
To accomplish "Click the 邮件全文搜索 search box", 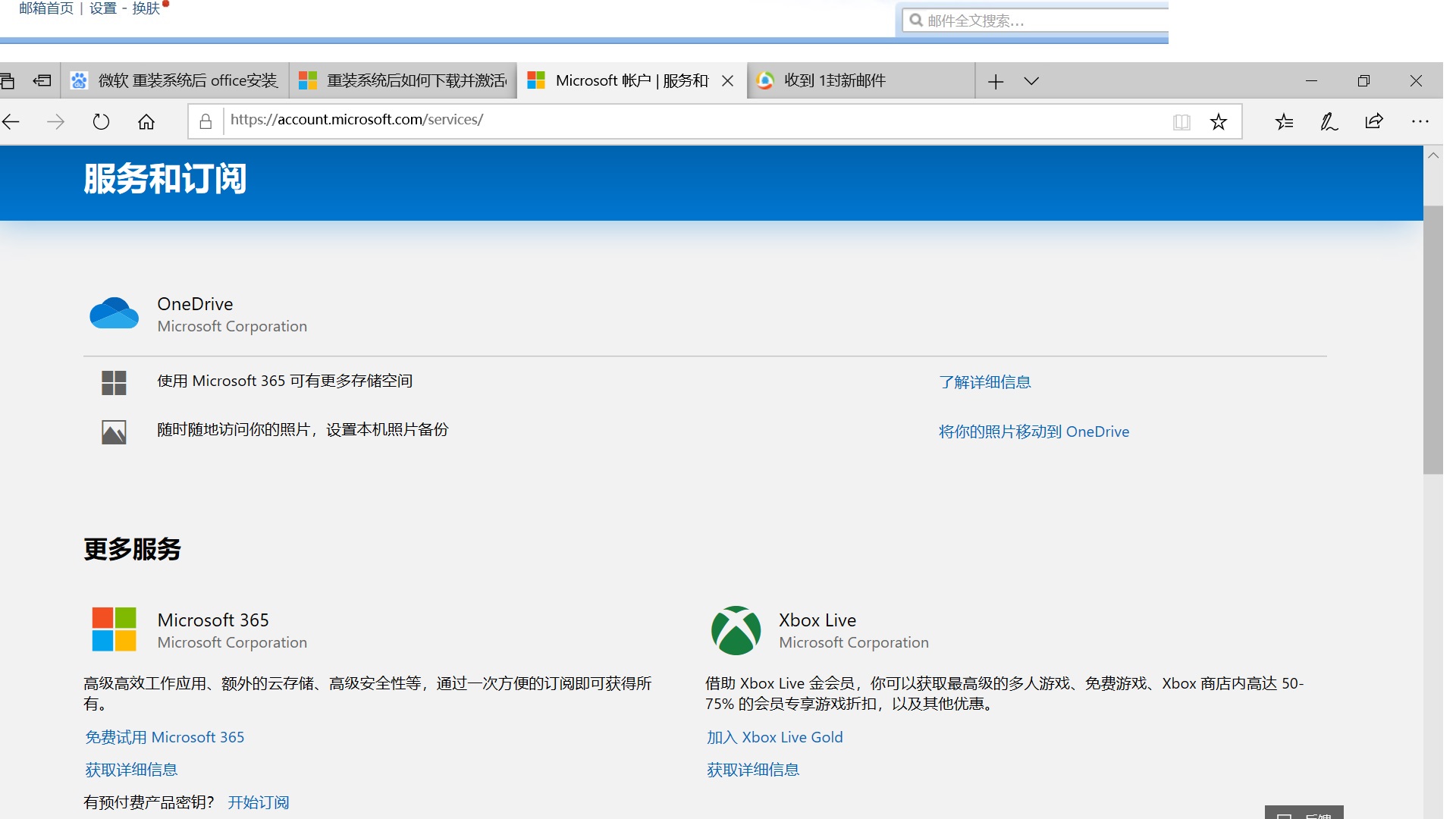I will pyautogui.click(x=1036, y=20).
